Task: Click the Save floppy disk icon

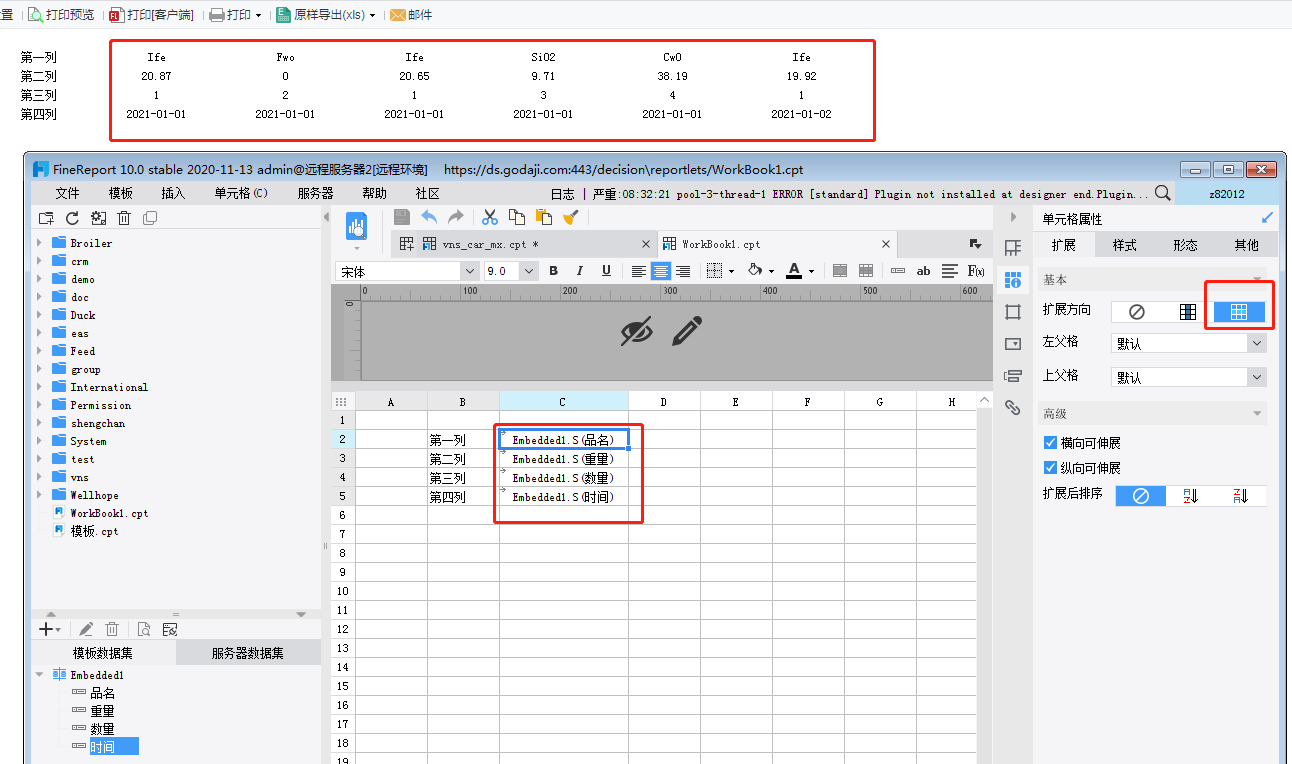Action: point(402,217)
